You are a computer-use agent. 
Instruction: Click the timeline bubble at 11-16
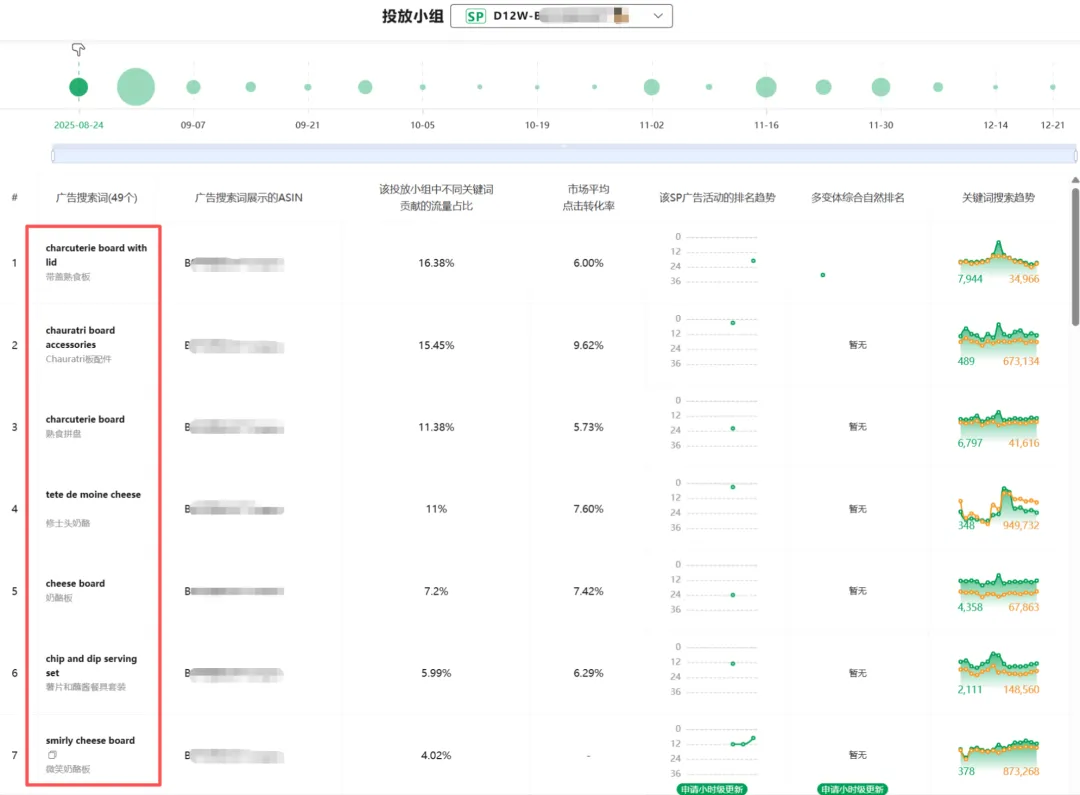766,87
